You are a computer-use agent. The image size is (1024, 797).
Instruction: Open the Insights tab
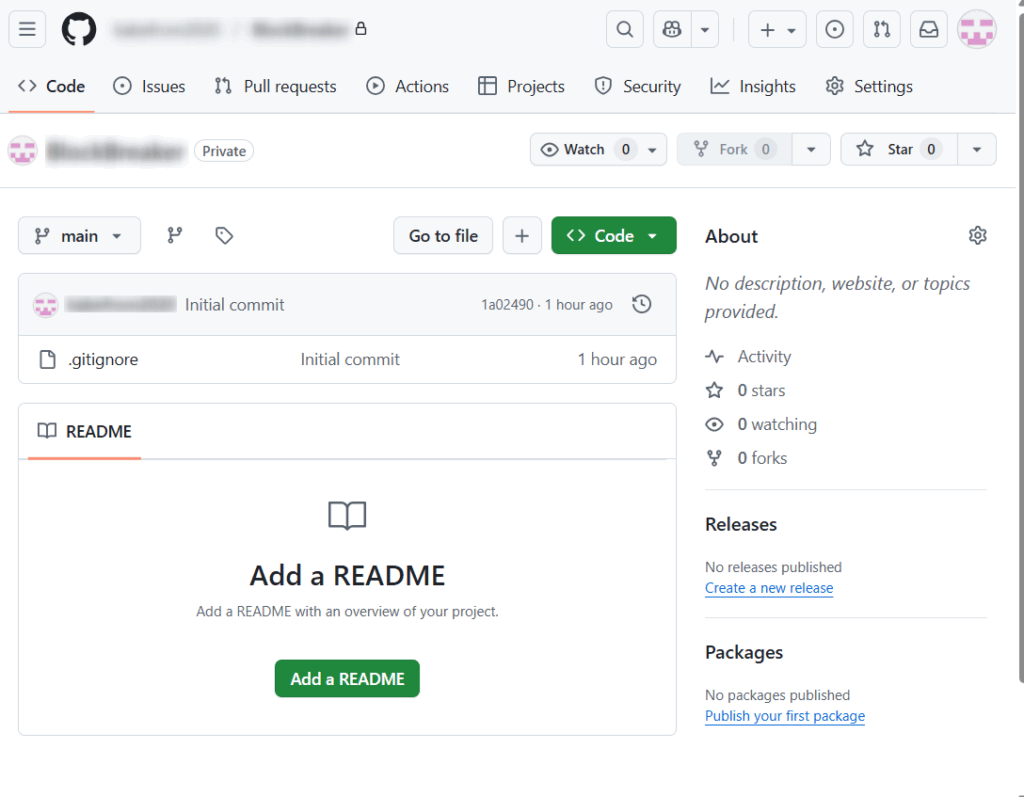click(x=753, y=86)
